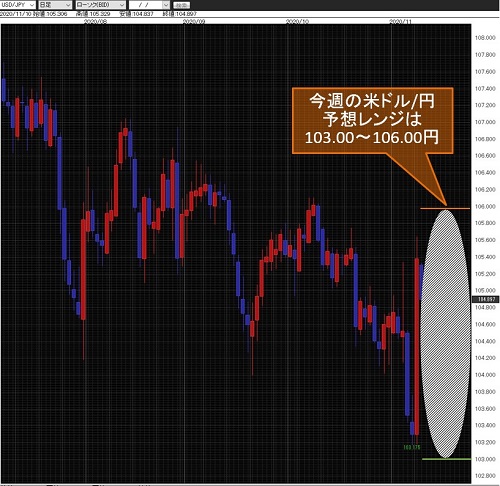Click the 2020/09 date axis label
This screenshot has height=486, width=500.
tap(194, 21)
